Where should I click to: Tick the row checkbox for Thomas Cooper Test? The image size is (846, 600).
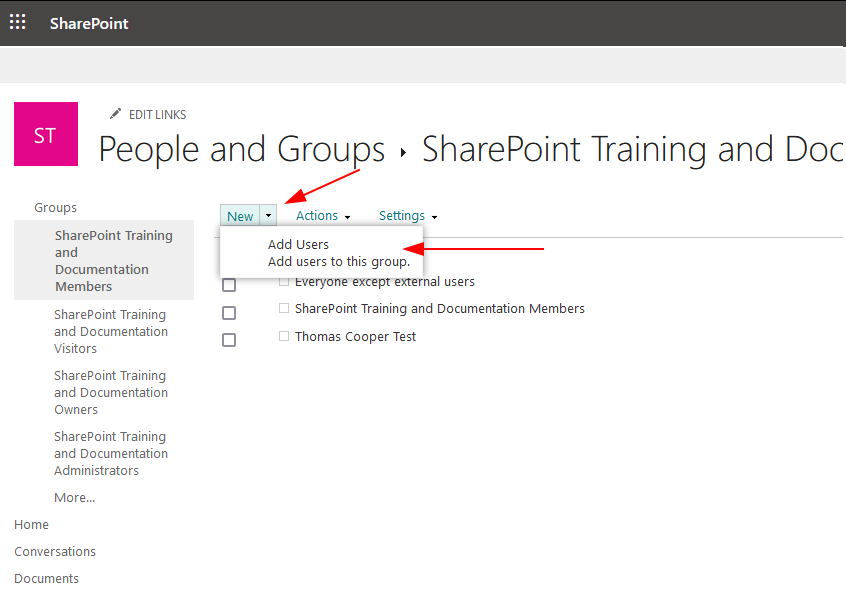click(229, 340)
